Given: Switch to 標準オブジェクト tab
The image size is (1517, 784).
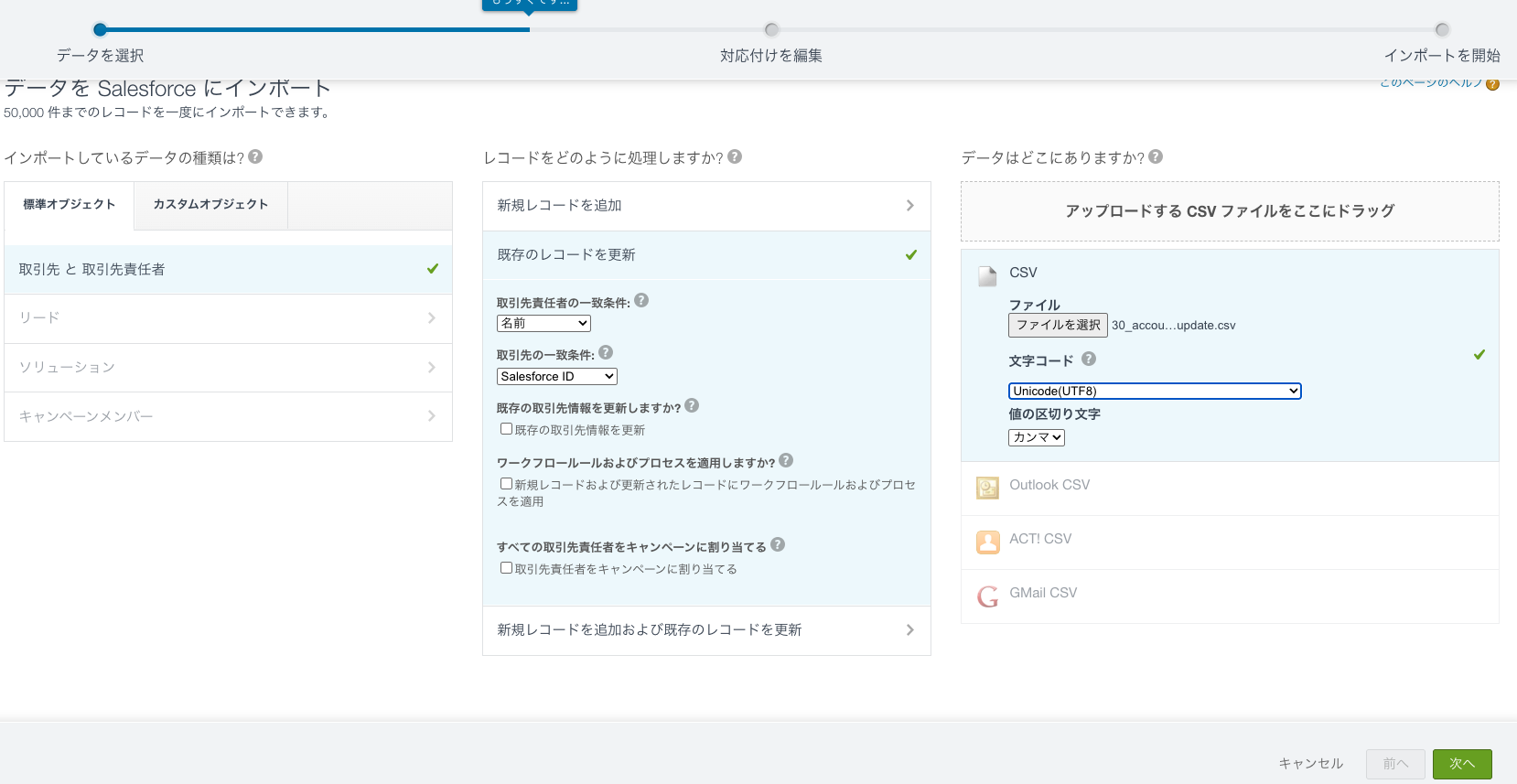Looking at the screenshot, I should (70, 205).
